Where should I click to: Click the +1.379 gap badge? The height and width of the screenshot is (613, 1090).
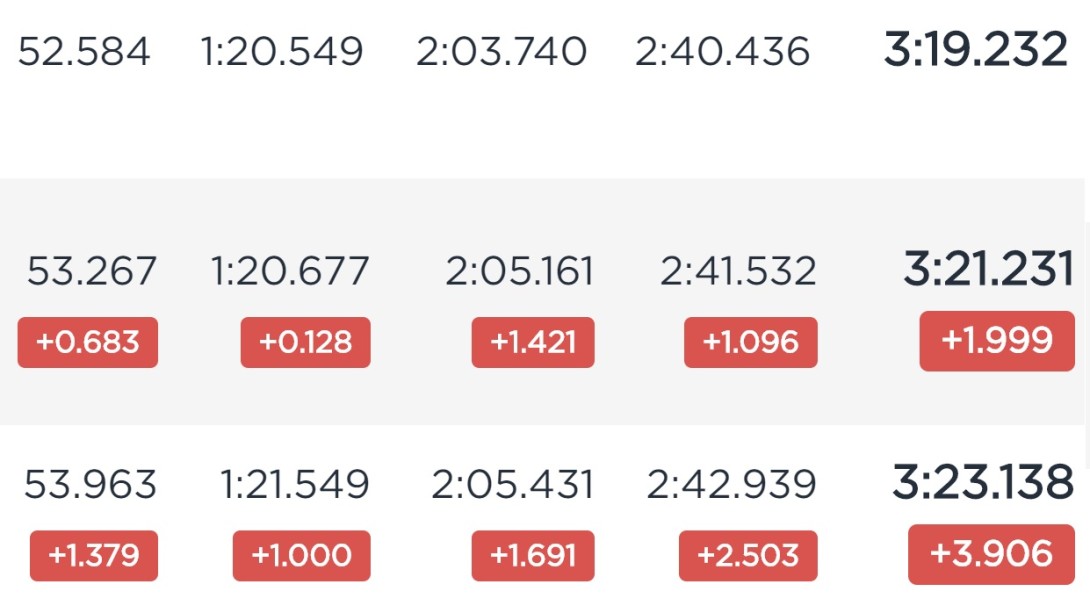coord(94,555)
